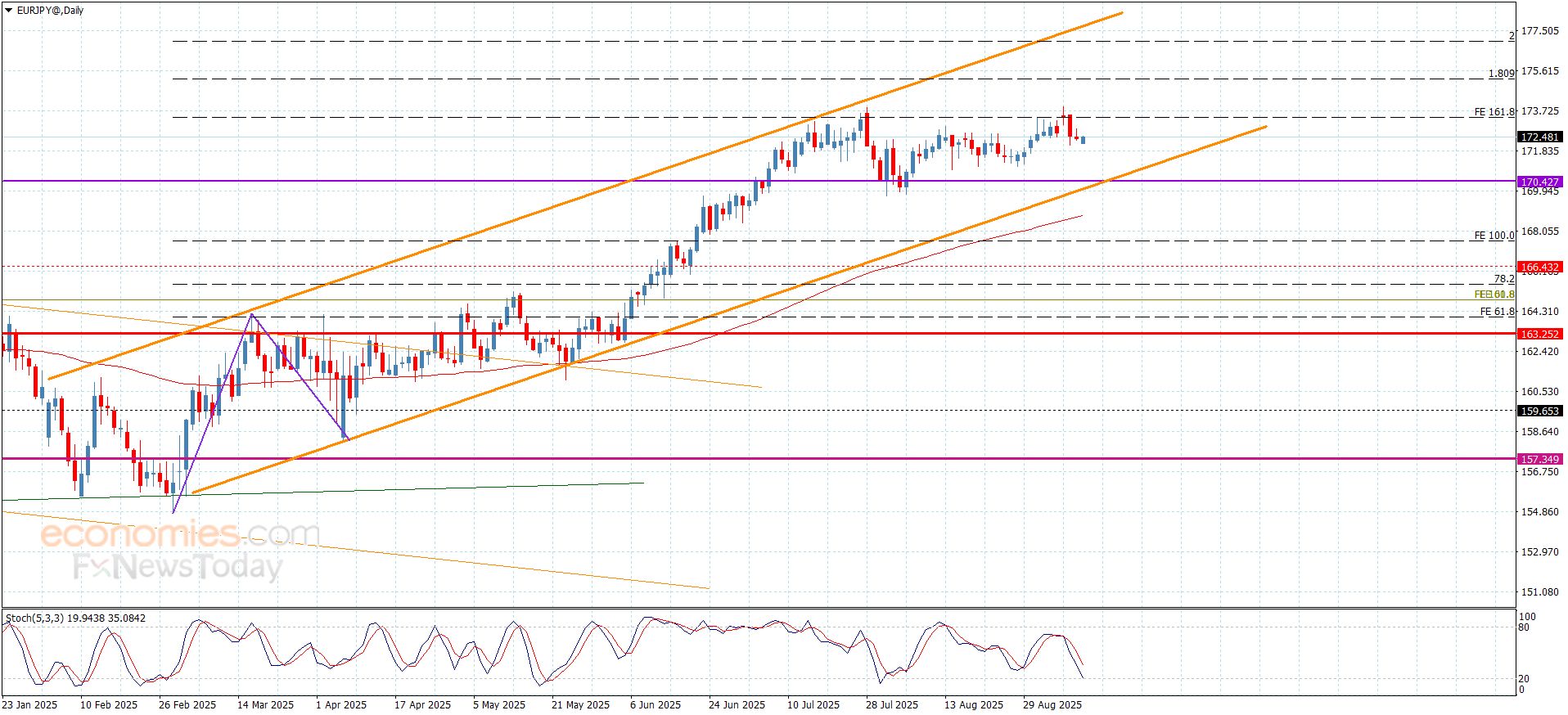Screen dimensions: 1568x715
Task: Click the 17 Apr 2025 date label
Action: pos(422,705)
